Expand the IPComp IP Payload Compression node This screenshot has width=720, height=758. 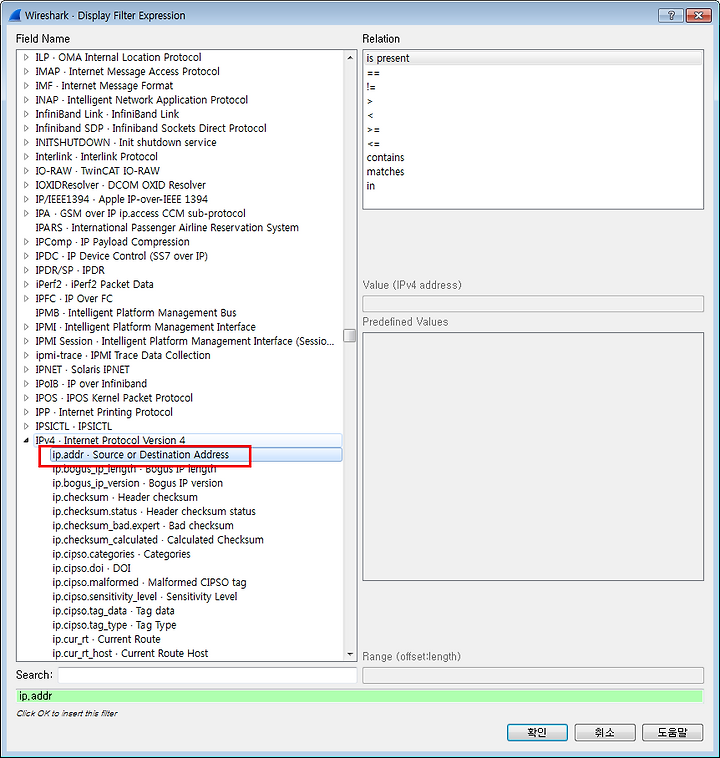click(x=26, y=242)
